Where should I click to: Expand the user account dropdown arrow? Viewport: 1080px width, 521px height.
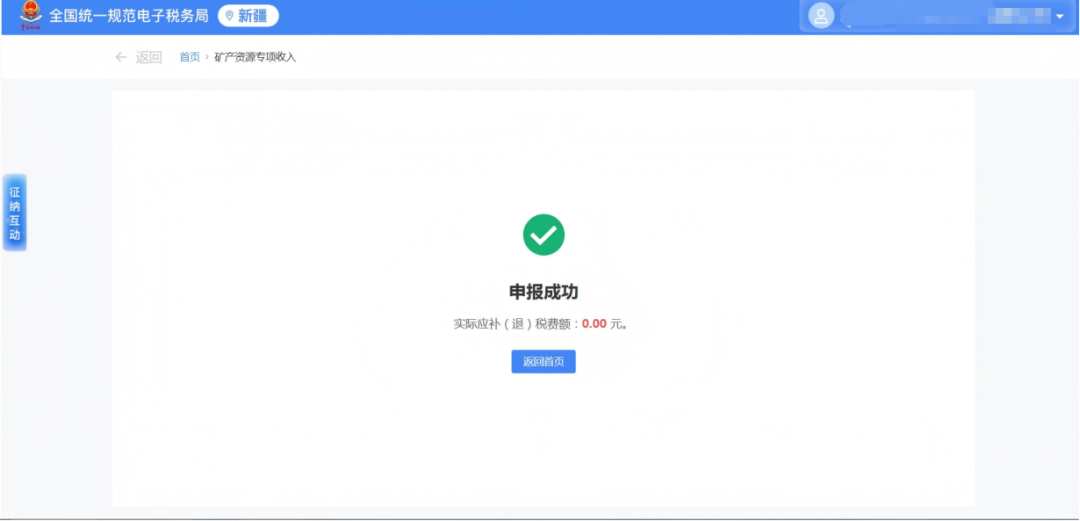point(1059,17)
